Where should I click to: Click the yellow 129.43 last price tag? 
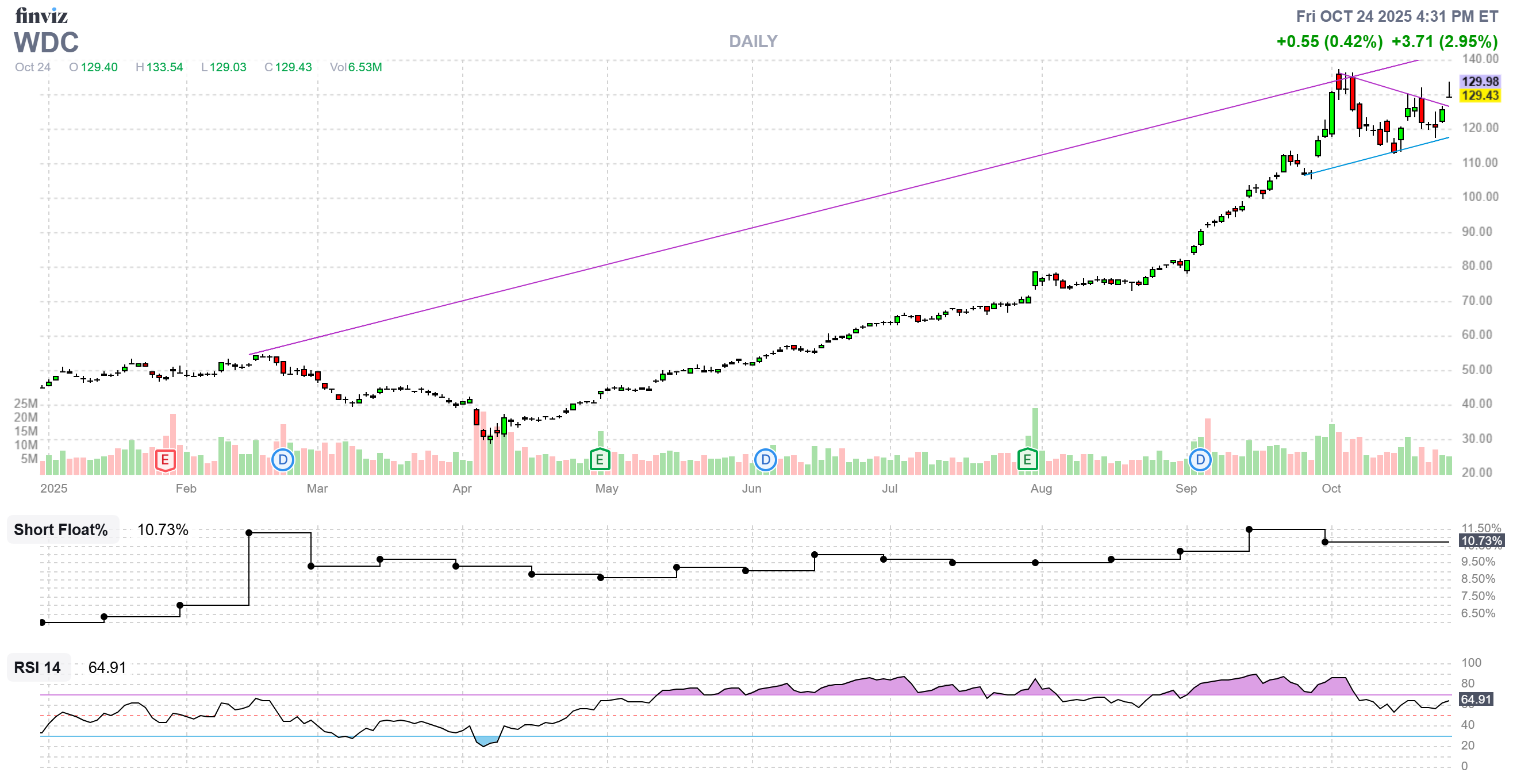[1480, 96]
